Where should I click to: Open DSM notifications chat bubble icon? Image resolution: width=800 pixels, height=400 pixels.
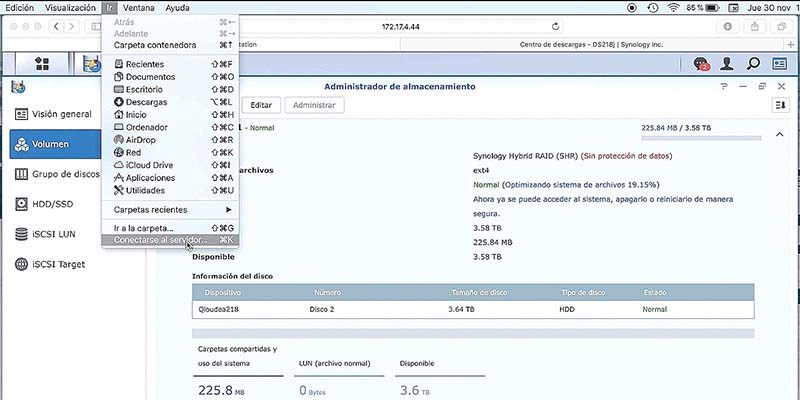coord(702,64)
